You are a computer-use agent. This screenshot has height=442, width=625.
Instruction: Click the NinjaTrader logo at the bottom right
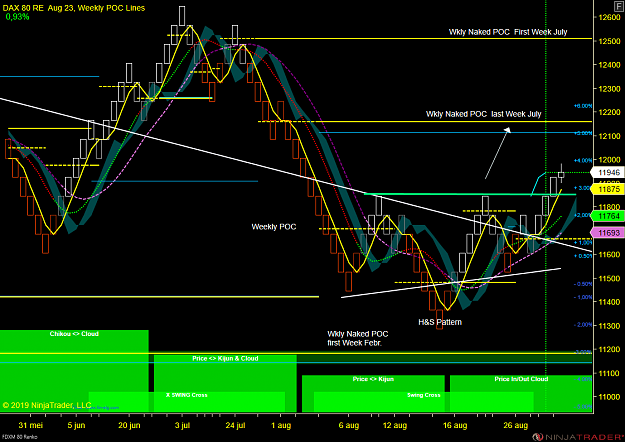pos(578,437)
